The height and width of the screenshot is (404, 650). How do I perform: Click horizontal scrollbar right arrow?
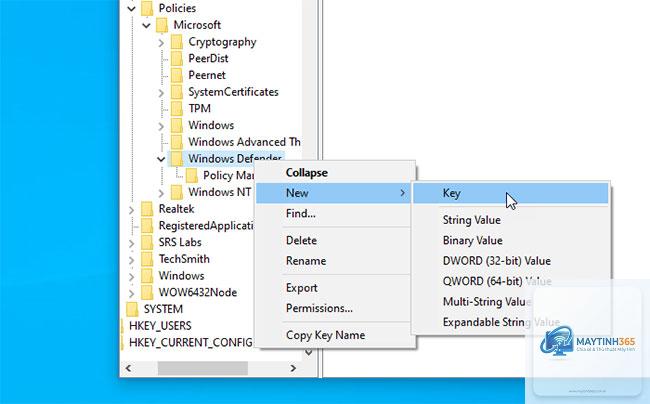point(293,368)
